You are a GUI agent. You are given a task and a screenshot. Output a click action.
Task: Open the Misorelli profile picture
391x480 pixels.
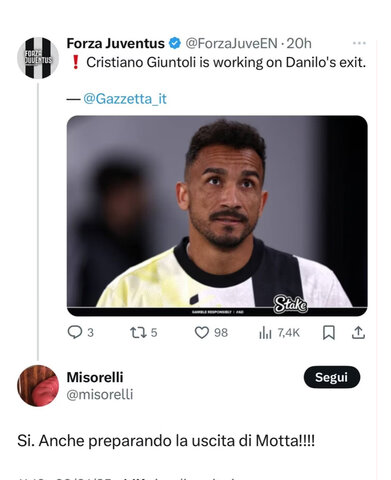point(38,386)
